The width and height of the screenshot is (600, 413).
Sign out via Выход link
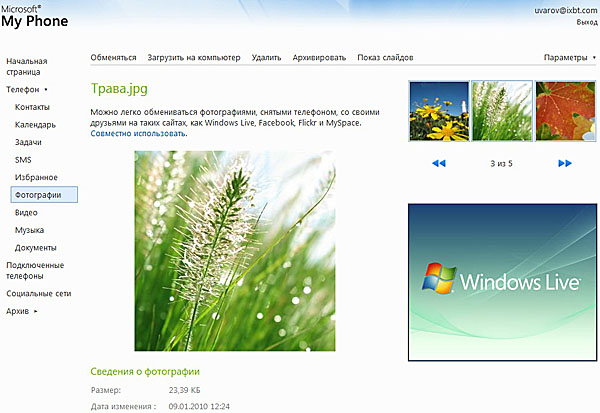[587, 22]
